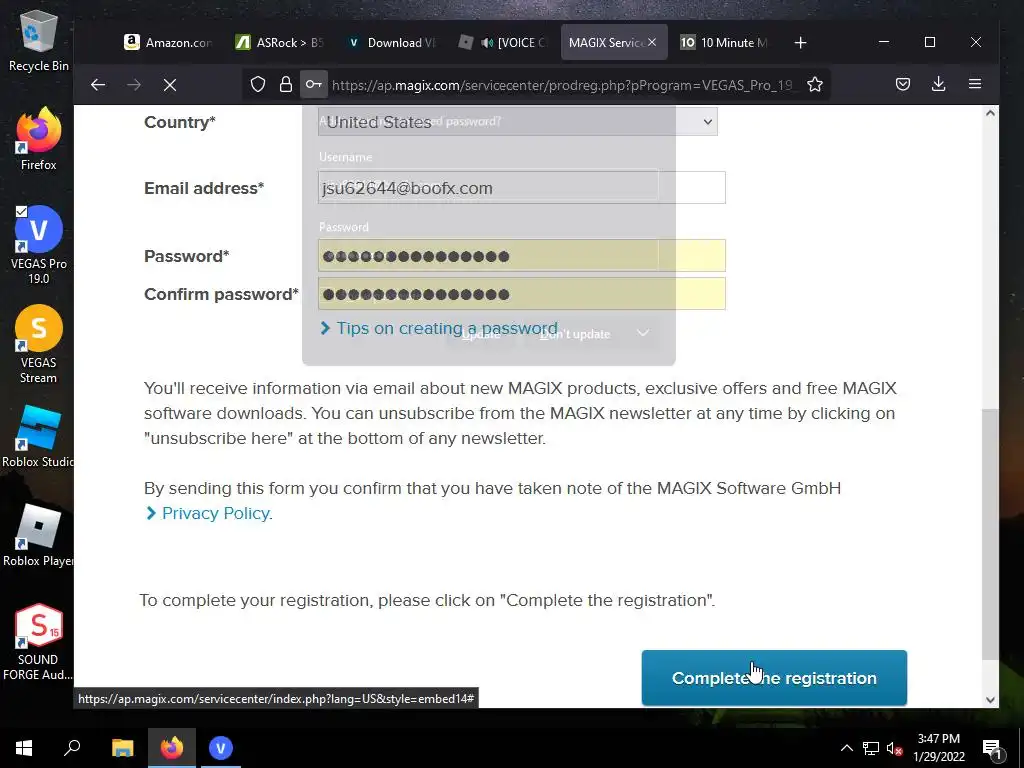Open the Recycle Bin desktop icon
This screenshot has height=768, width=1024.
(38, 40)
